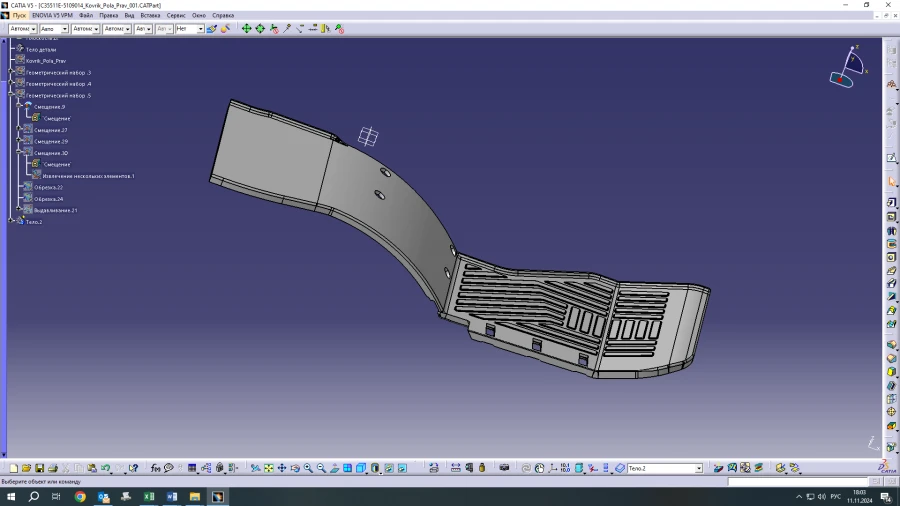Click the Save icon in bottom toolbar
900x506 pixels.
click(39, 468)
